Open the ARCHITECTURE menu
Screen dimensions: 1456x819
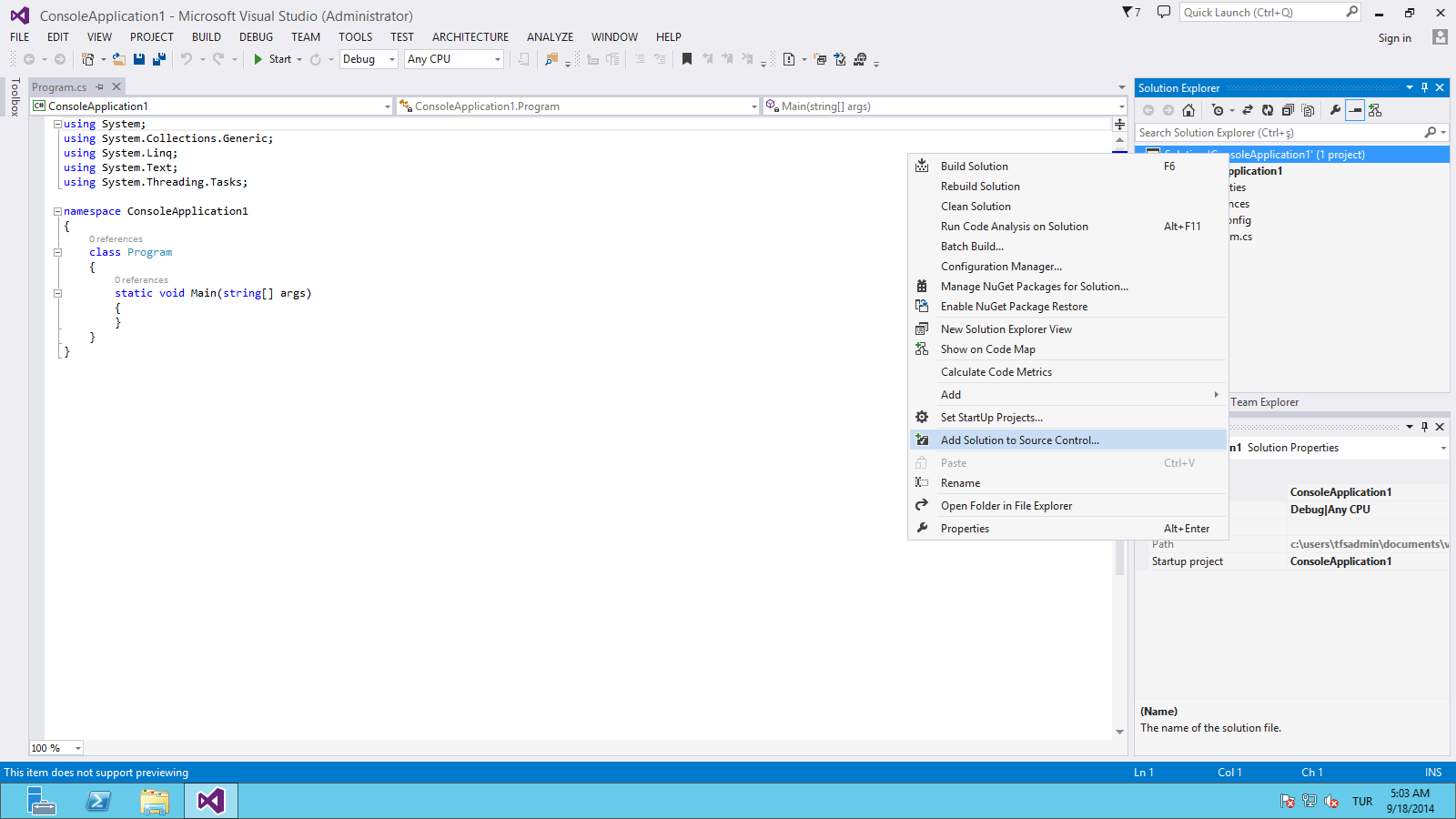[470, 37]
